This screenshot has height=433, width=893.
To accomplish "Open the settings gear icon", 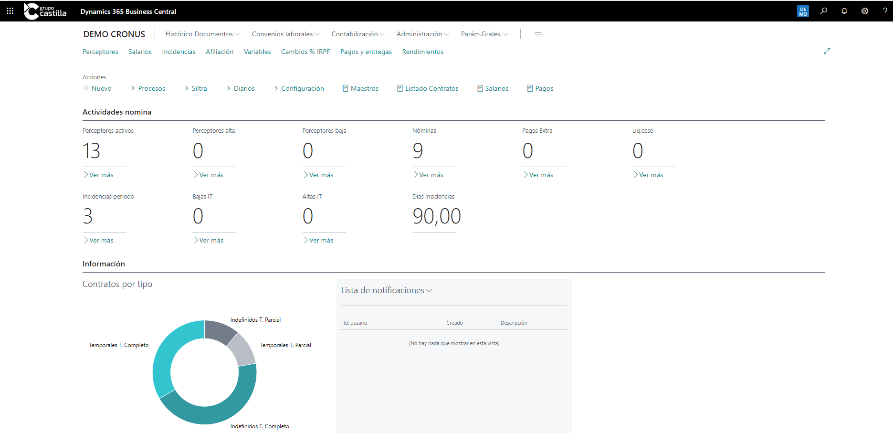I will pos(865,10).
